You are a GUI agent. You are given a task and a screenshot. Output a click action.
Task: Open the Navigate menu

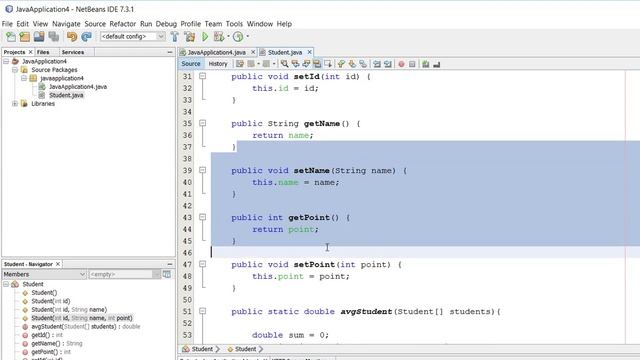tap(66, 24)
